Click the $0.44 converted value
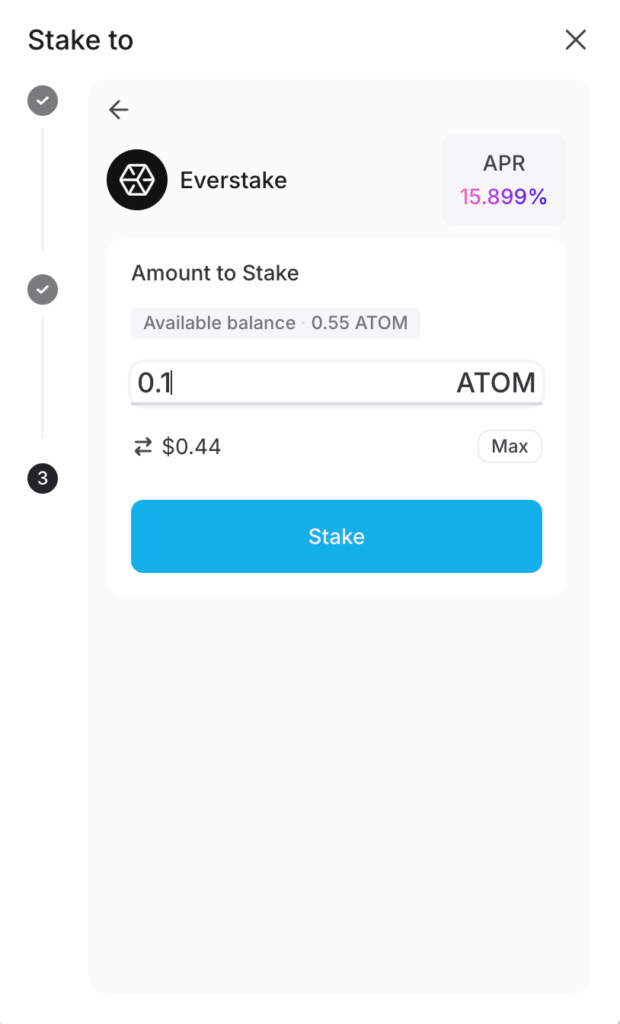 pos(191,447)
